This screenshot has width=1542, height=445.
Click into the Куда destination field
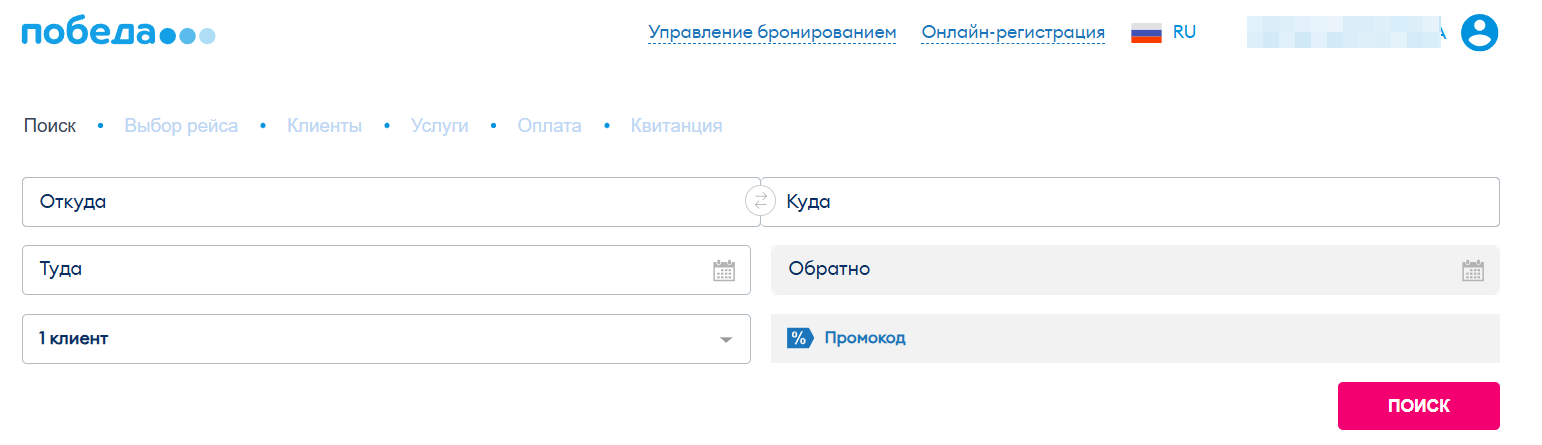(x=1130, y=202)
